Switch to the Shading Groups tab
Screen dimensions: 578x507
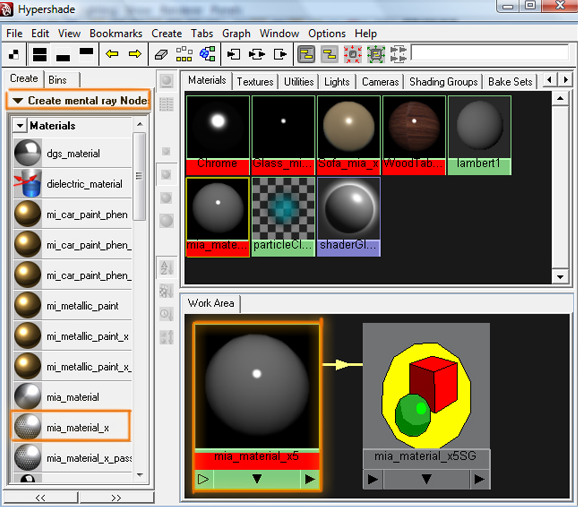pos(443,81)
